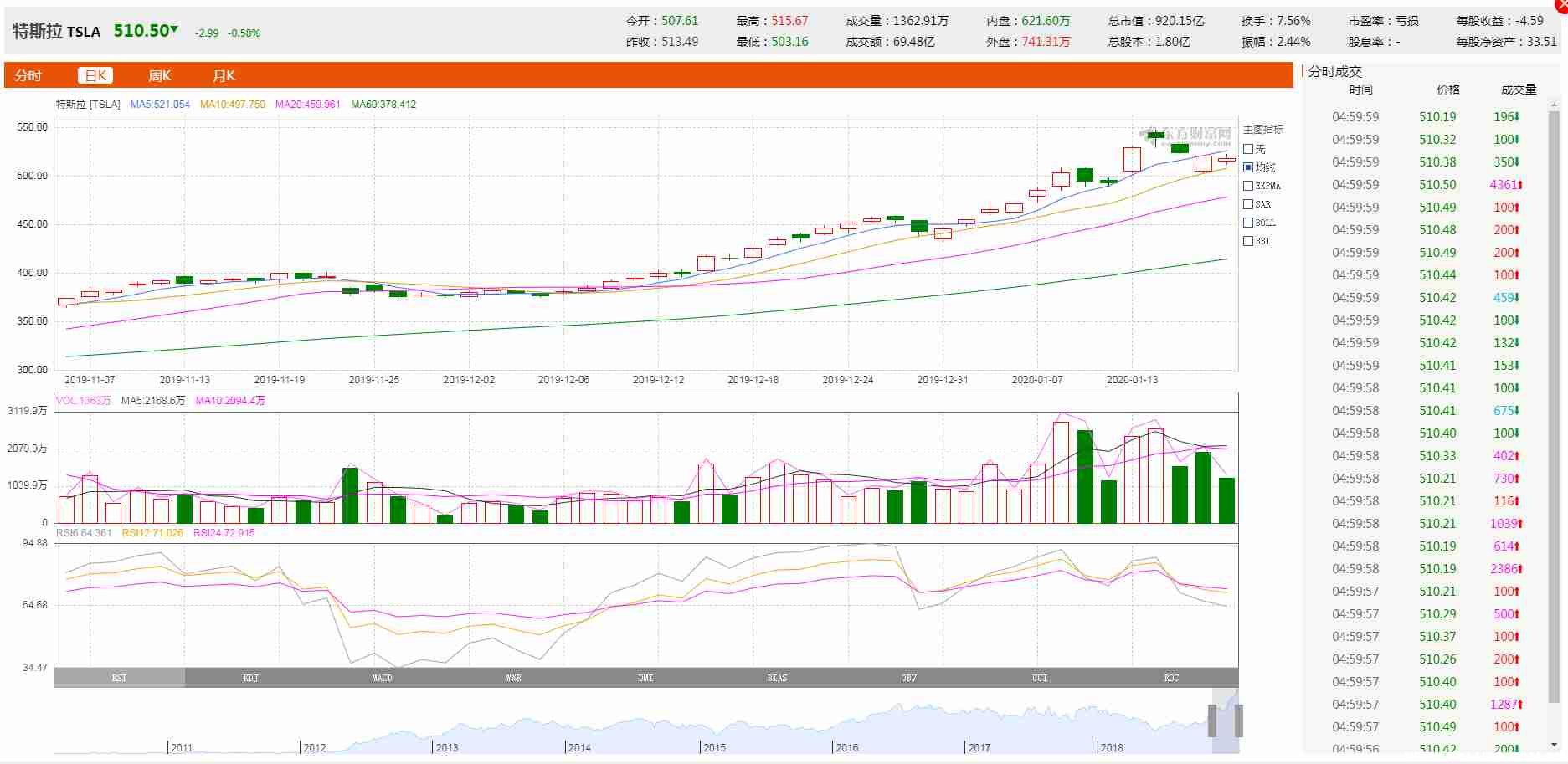This screenshot has height=764, width=1568.
Task: Switch to the 分时 intraday tab
Action: pos(28,76)
